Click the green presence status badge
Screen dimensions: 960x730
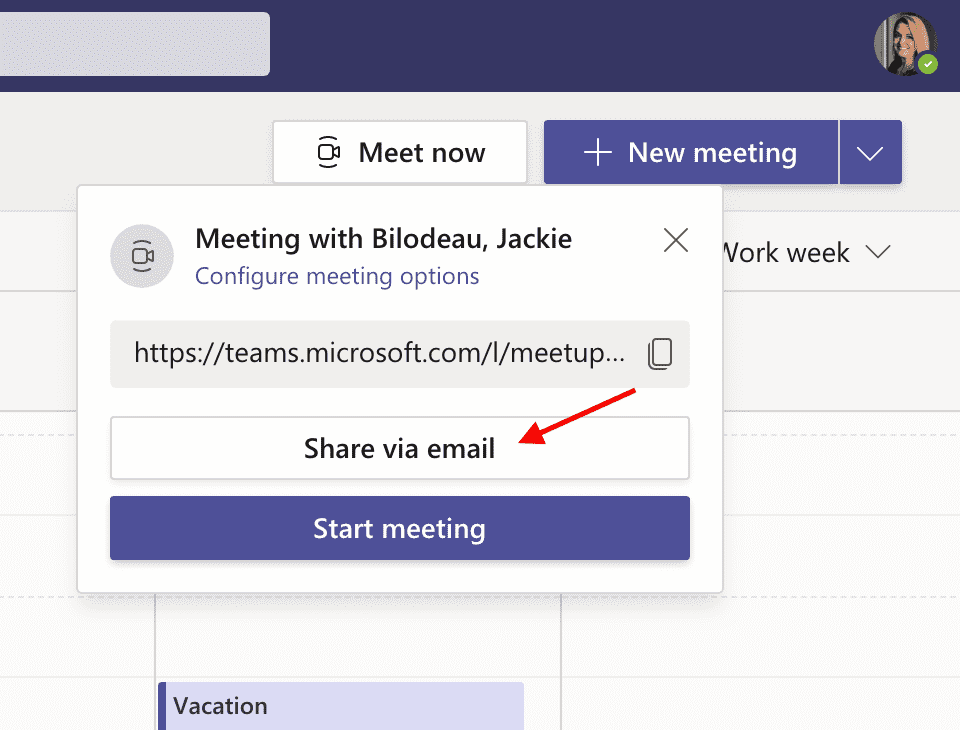pyautogui.click(x=929, y=64)
